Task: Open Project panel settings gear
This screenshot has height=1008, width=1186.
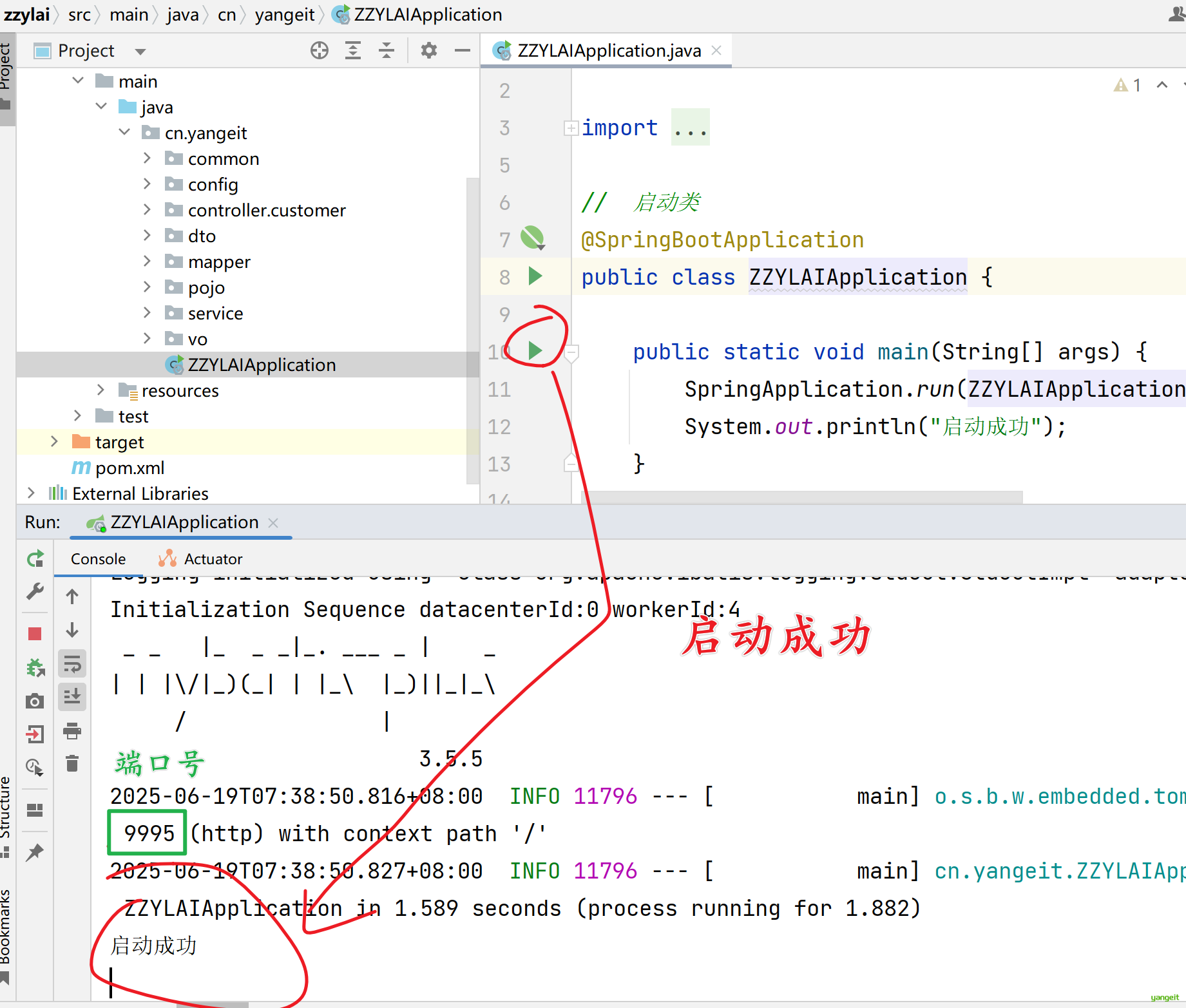Action: click(428, 50)
